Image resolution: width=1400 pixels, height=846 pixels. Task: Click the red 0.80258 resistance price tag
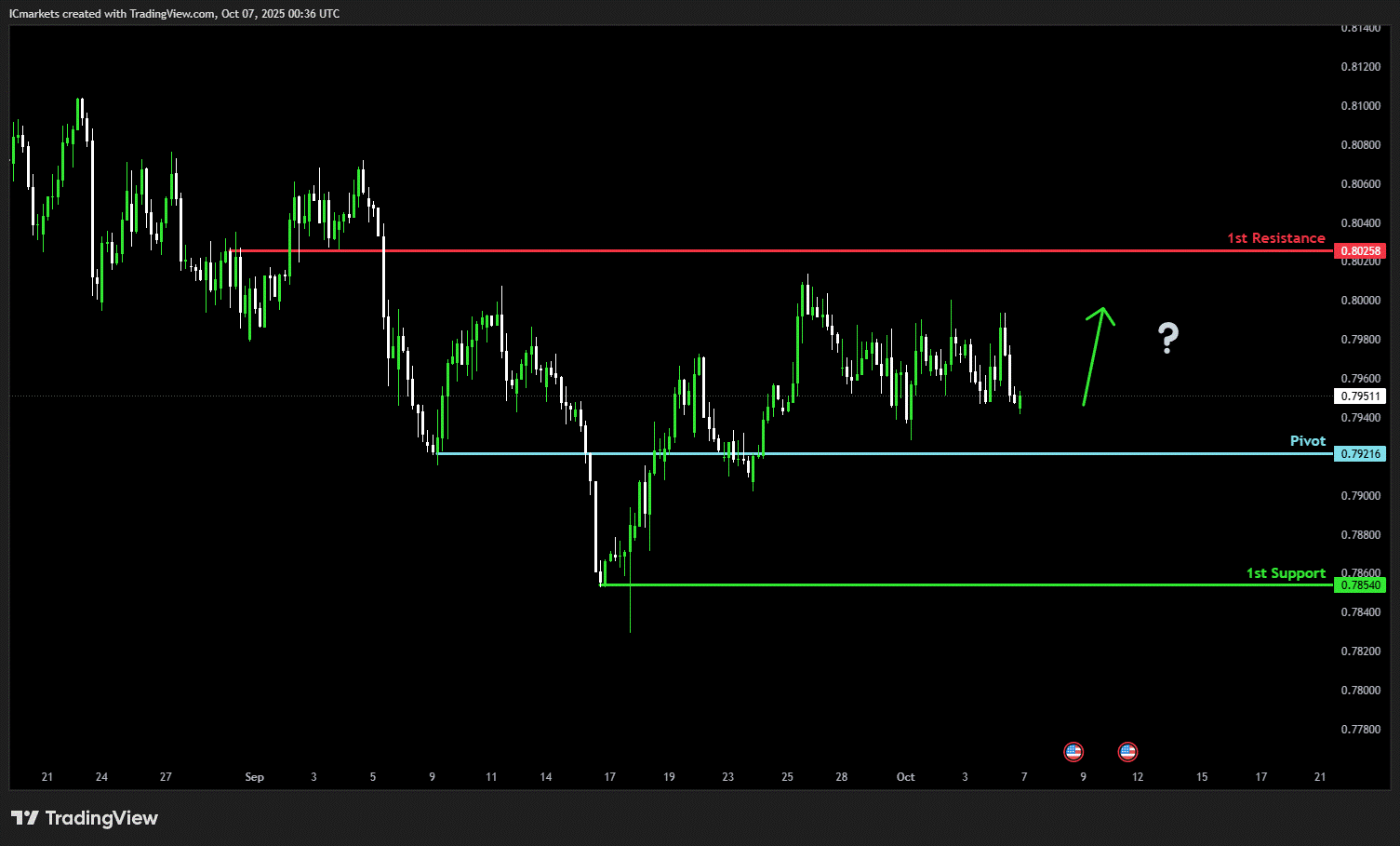coord(1360,251)
